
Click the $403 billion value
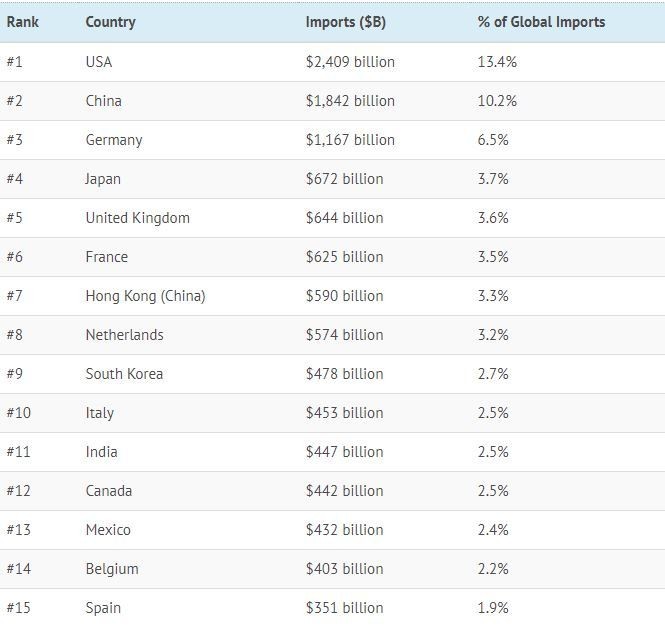point(344,569)
